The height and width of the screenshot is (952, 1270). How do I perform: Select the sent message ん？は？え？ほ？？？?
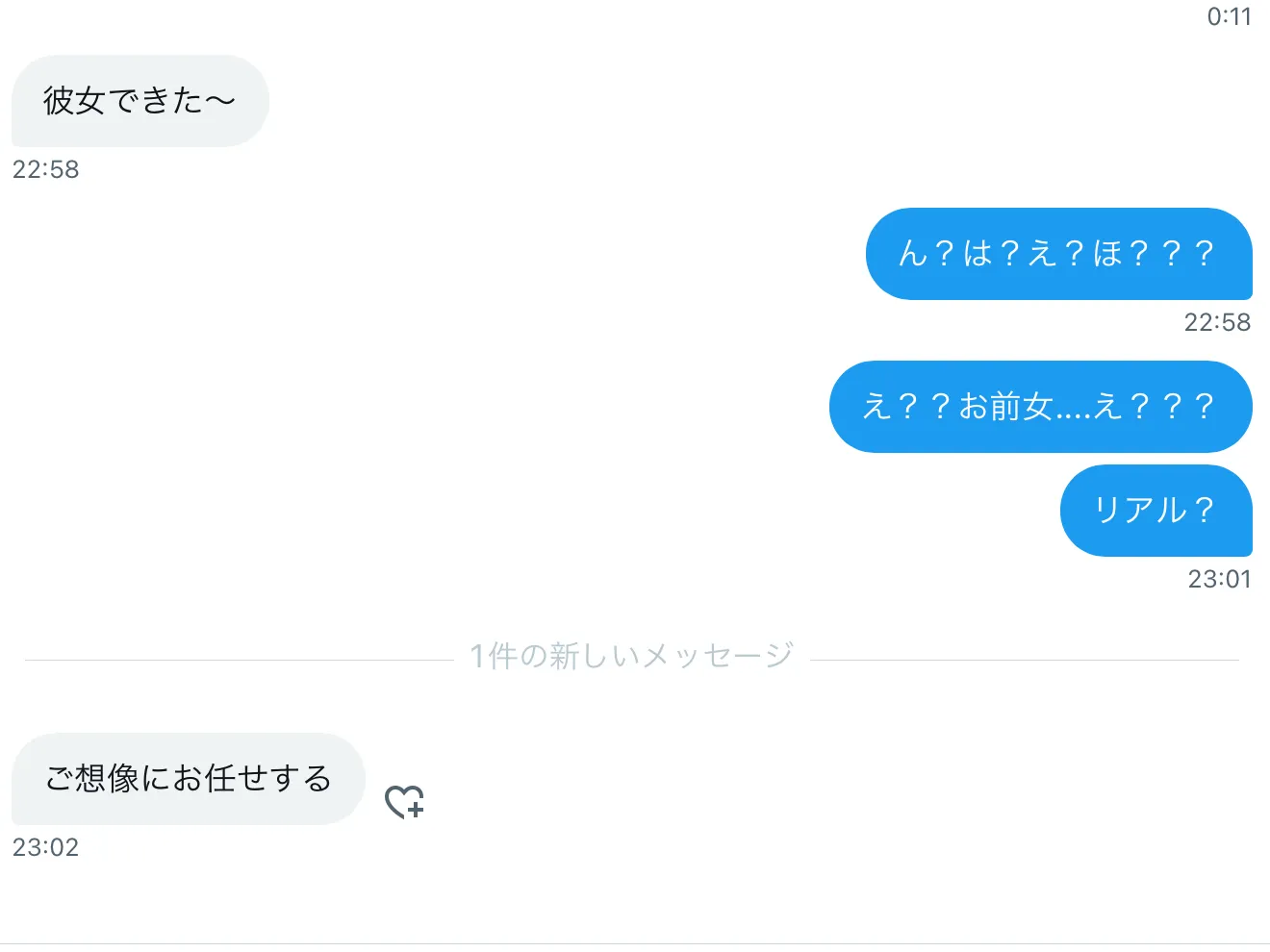[1058, 254]
